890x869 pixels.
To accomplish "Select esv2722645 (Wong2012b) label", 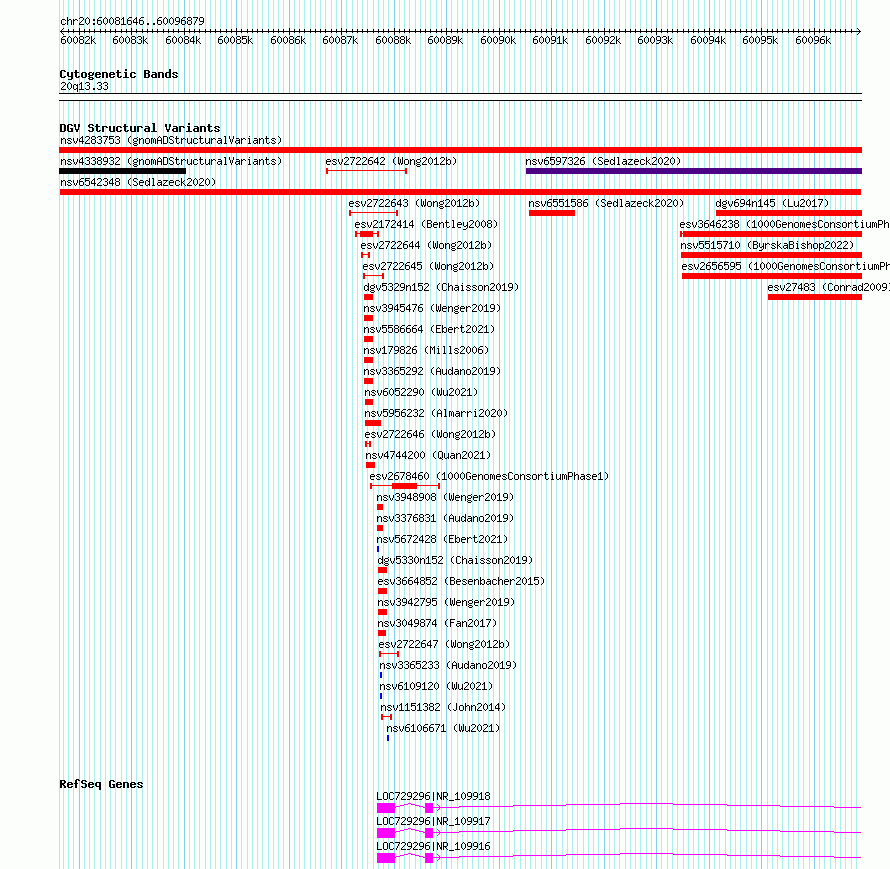I will click(429, 266).
